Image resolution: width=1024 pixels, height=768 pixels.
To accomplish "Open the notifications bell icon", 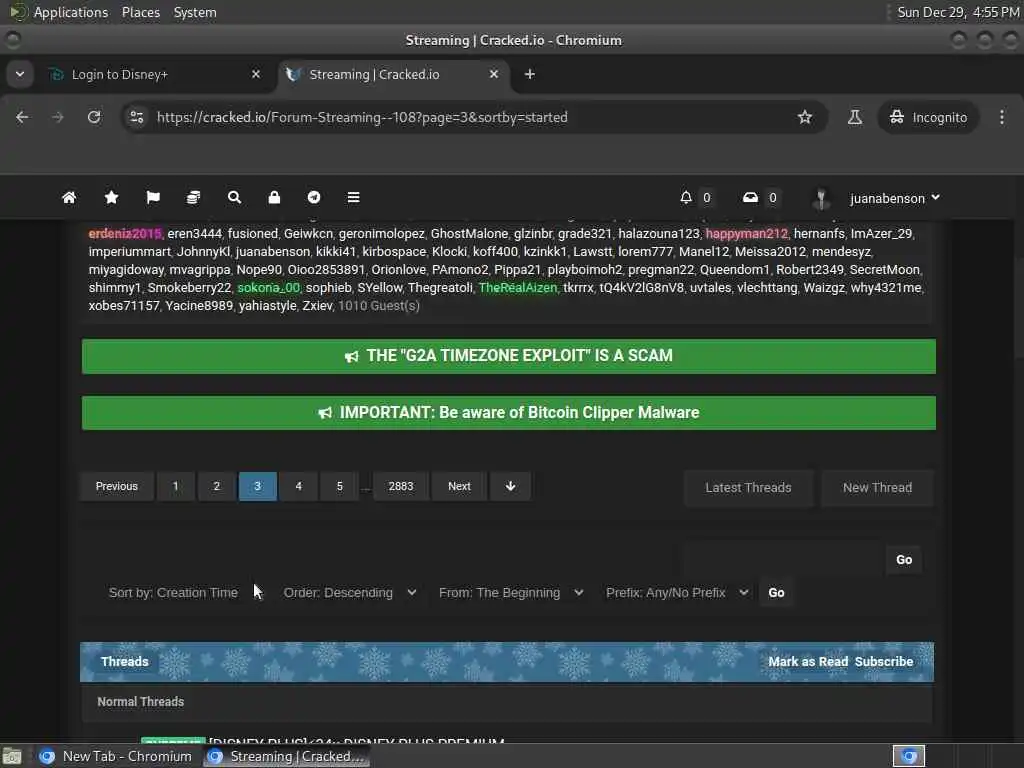I will point(686,197).
